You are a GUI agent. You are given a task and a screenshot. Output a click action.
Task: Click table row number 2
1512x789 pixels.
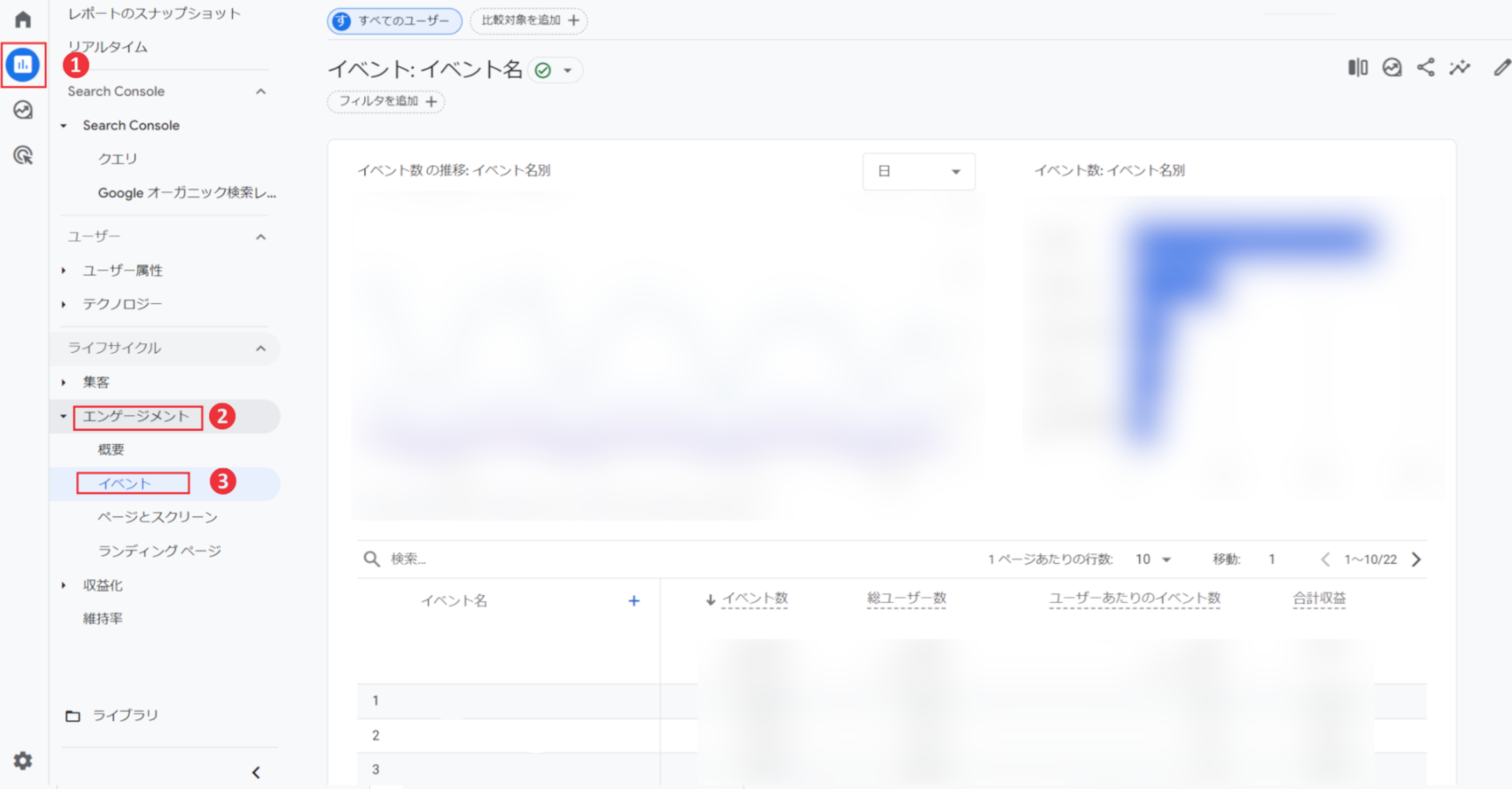(375, 735)
